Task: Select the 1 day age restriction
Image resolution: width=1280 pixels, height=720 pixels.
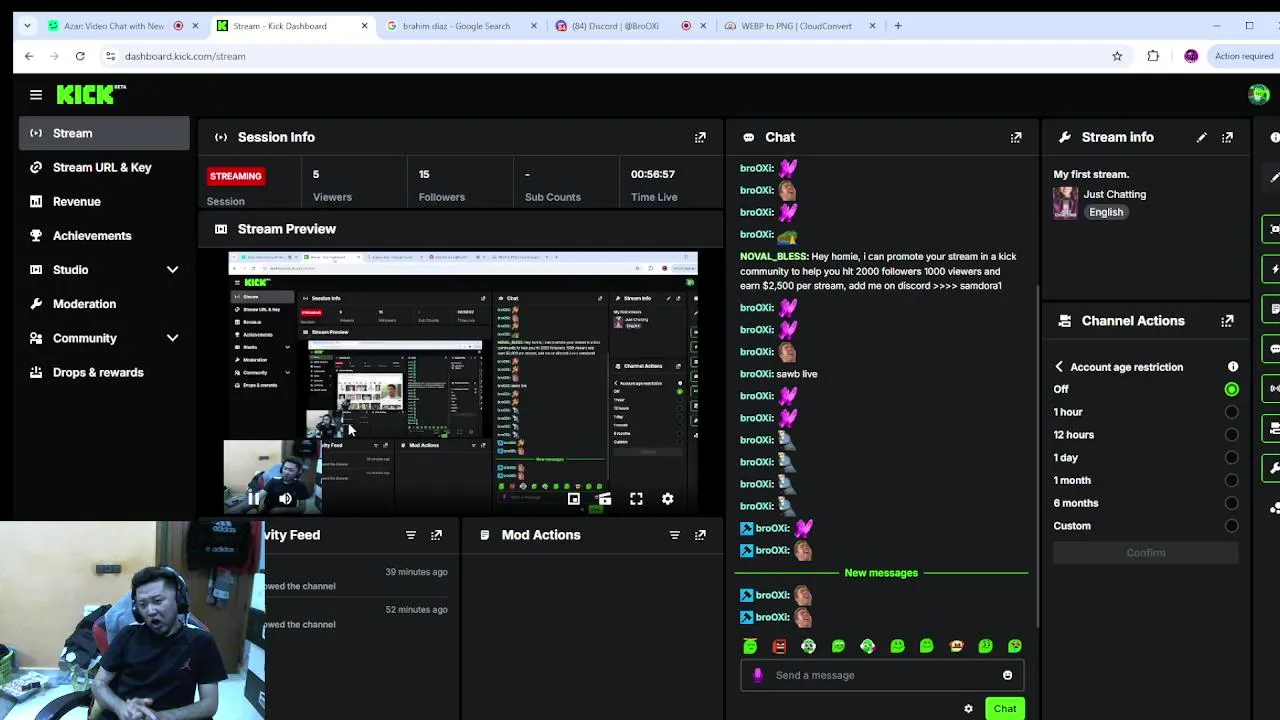Action: click(1231, 458)
